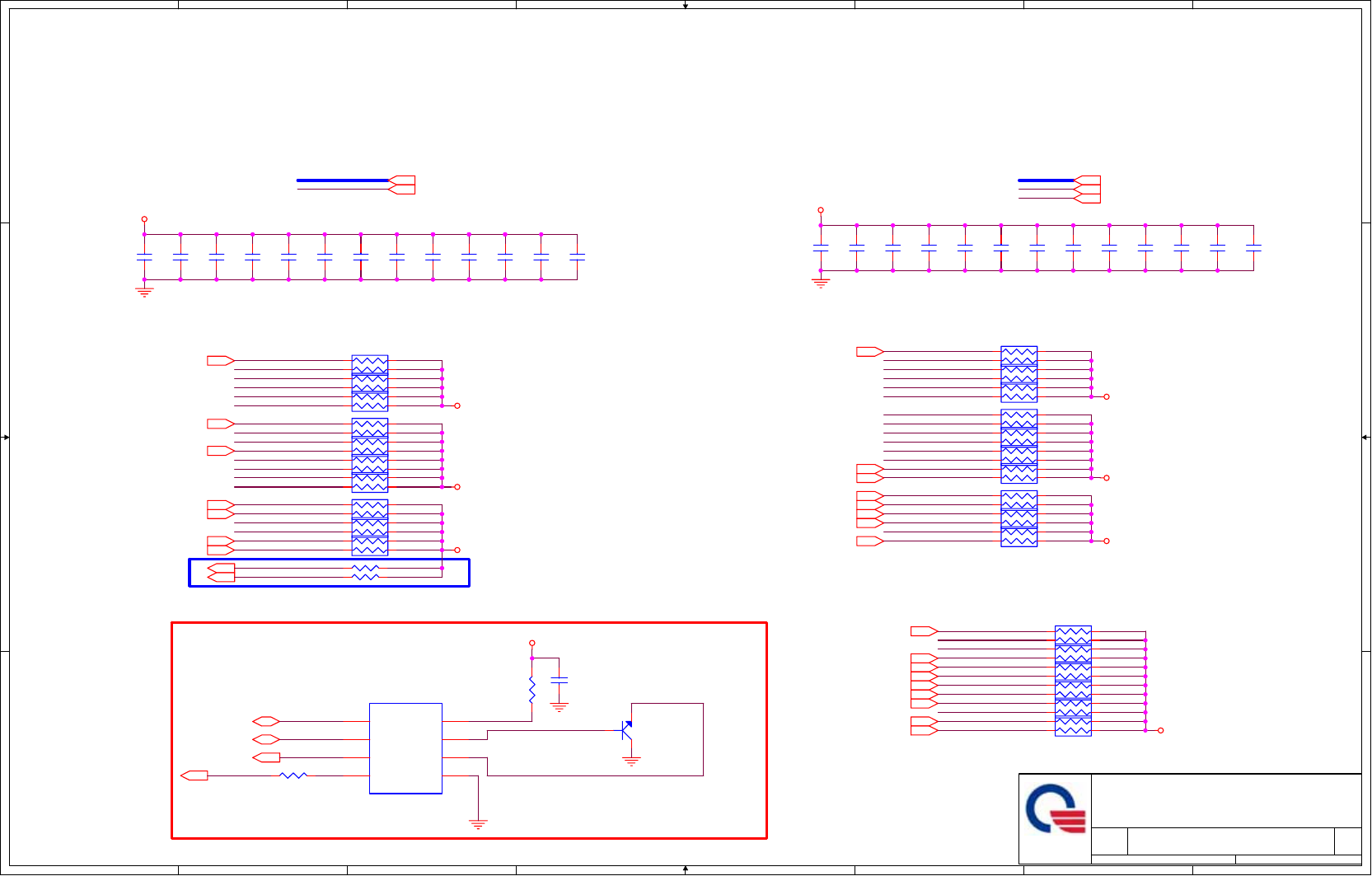This screenshot has height=876, width=1372.
Task: Click the power node above the right capacitor bank
Action: coord(821,210)
